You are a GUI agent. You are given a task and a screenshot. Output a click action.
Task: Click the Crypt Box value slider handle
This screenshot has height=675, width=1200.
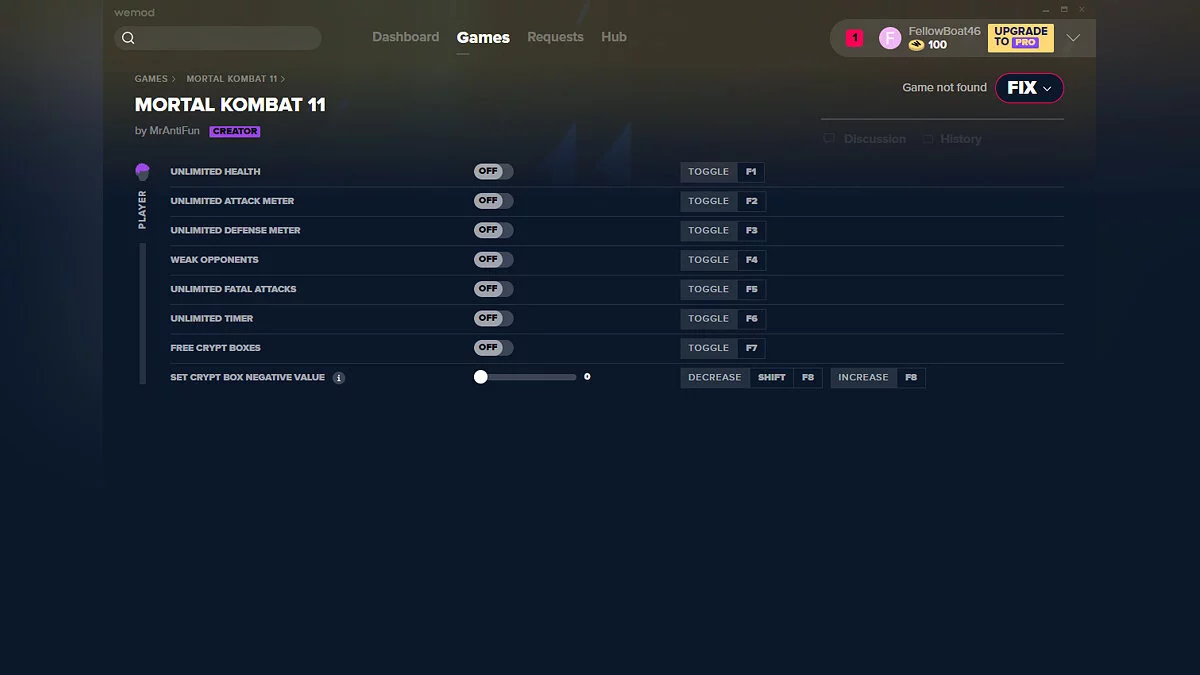tap(481, 377)
